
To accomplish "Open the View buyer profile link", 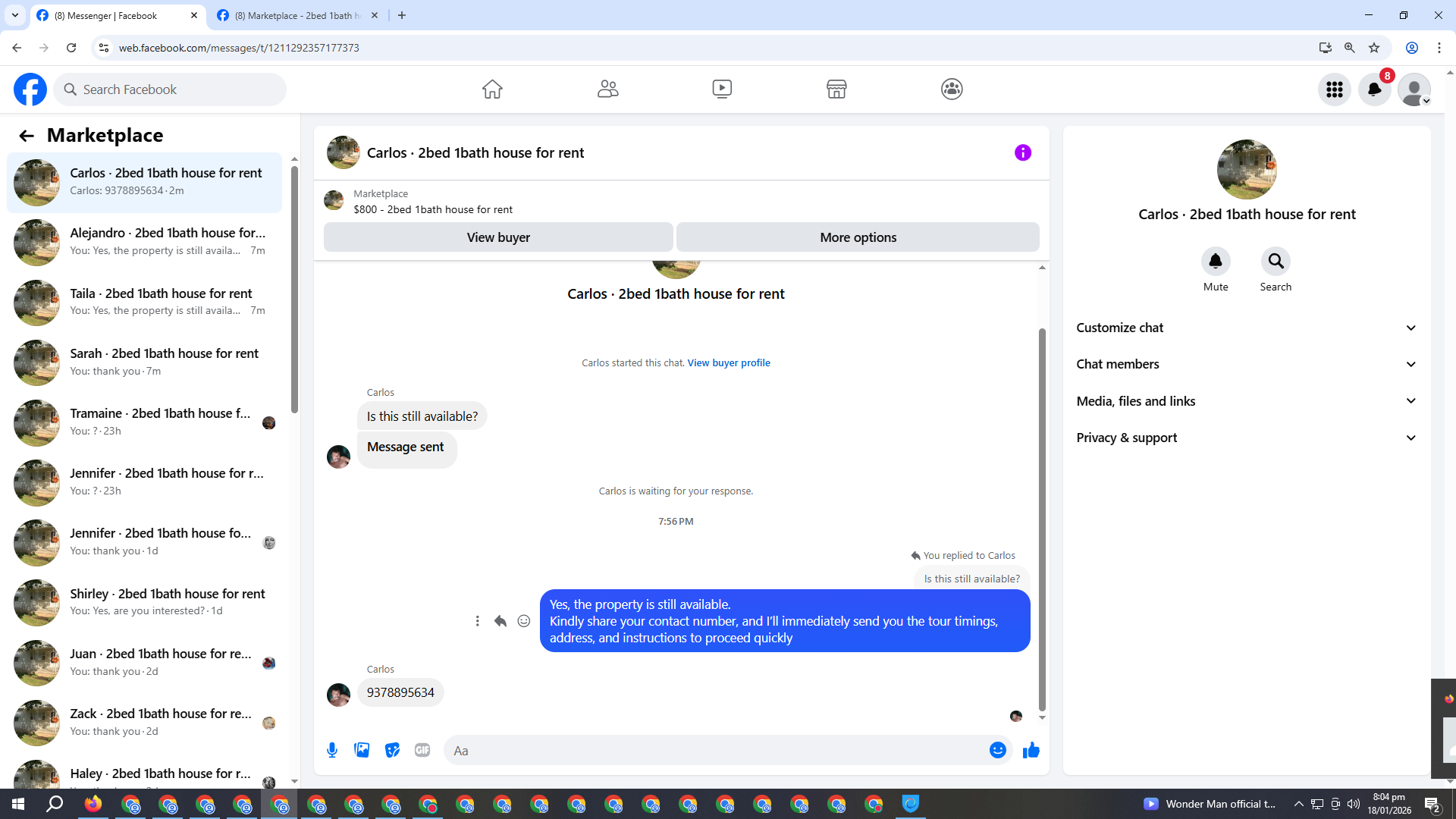I will tap(728, 362).
